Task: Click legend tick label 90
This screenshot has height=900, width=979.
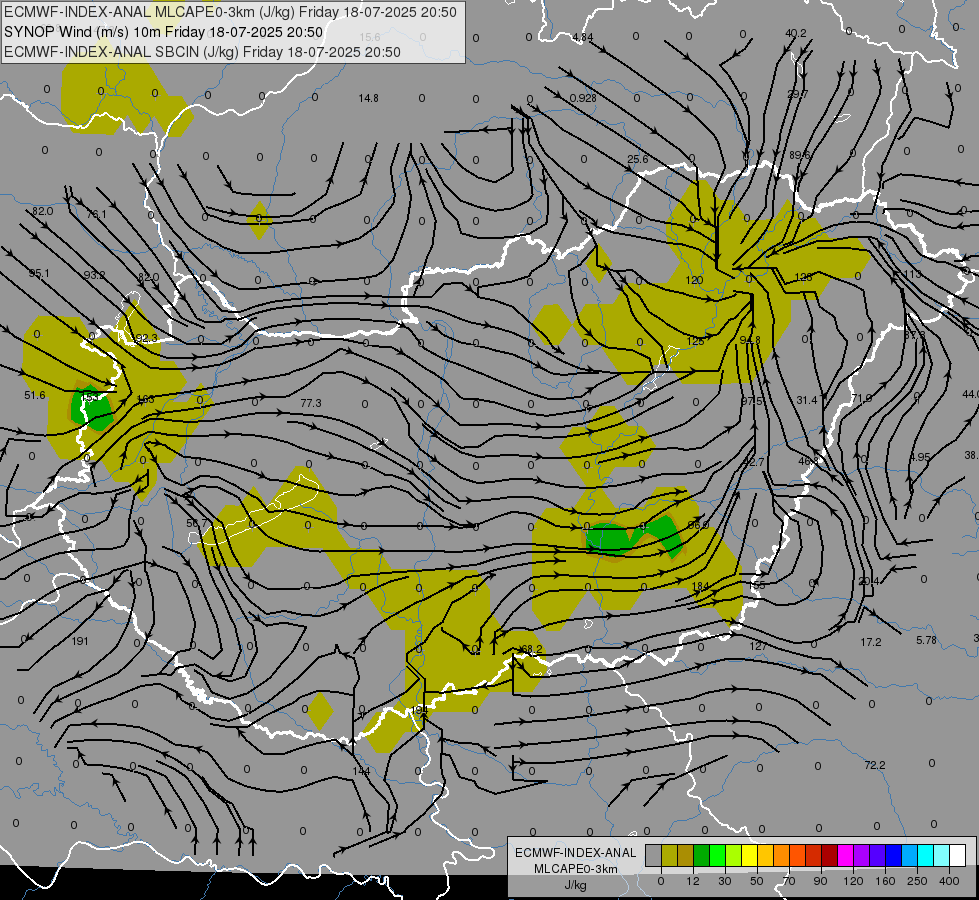Action: point(821,881)
